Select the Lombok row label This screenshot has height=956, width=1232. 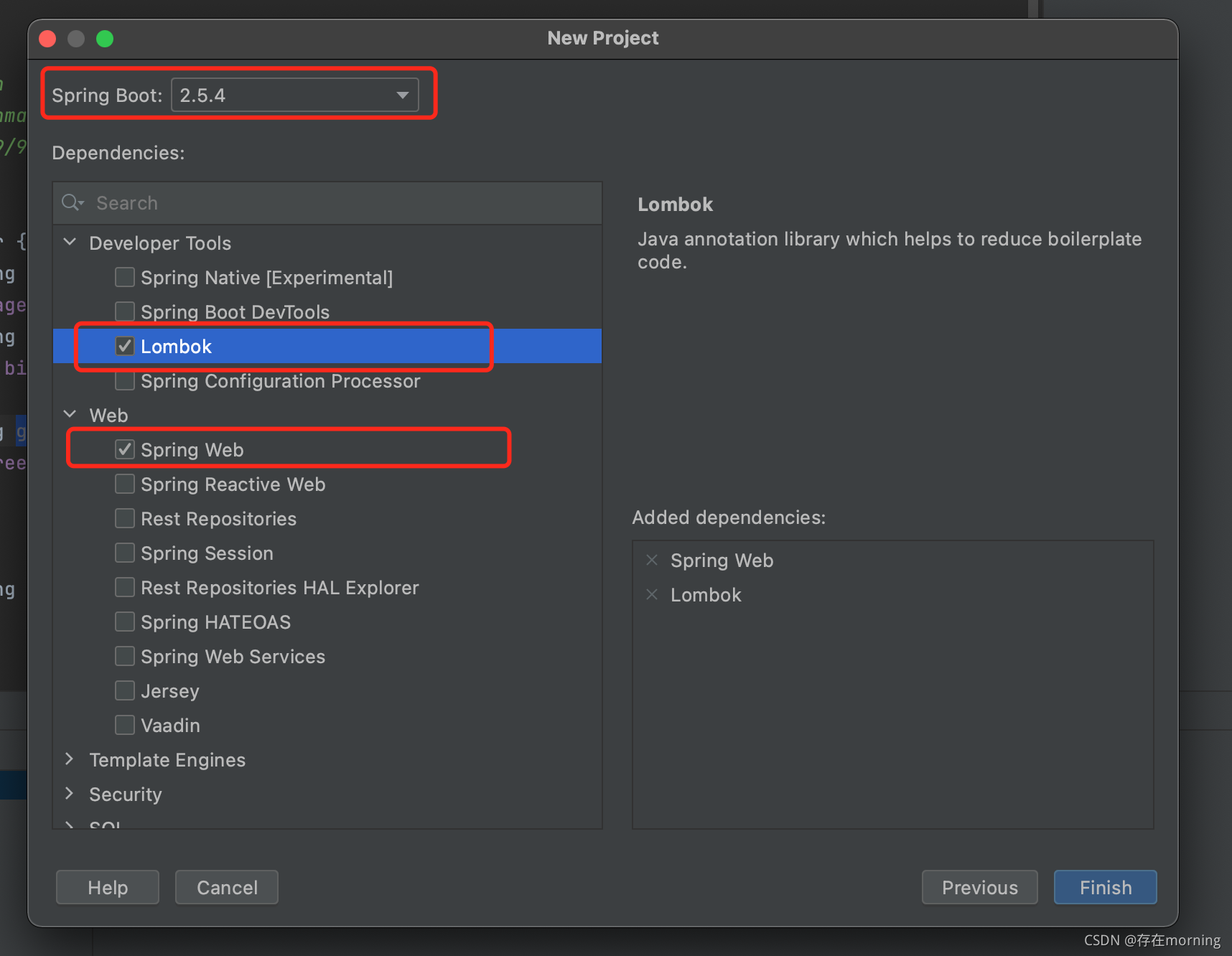click(177, 347)
